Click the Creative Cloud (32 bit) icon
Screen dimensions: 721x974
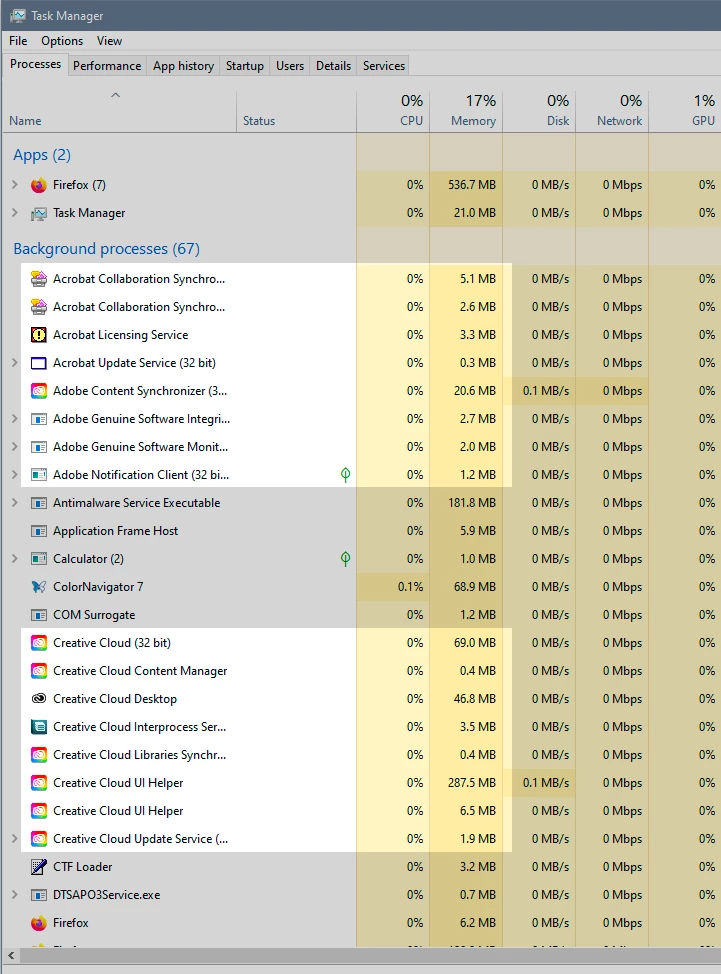coord(39,643)
